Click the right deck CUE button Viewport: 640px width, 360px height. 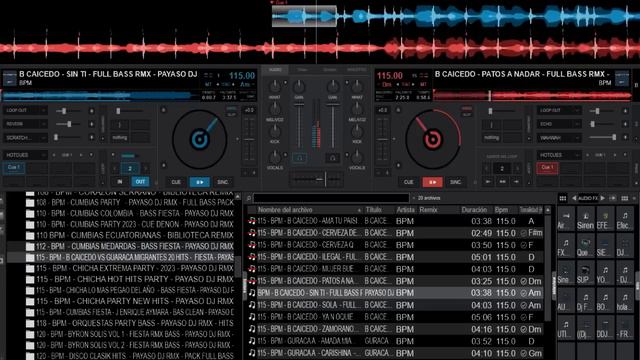(x=409, y=182)
